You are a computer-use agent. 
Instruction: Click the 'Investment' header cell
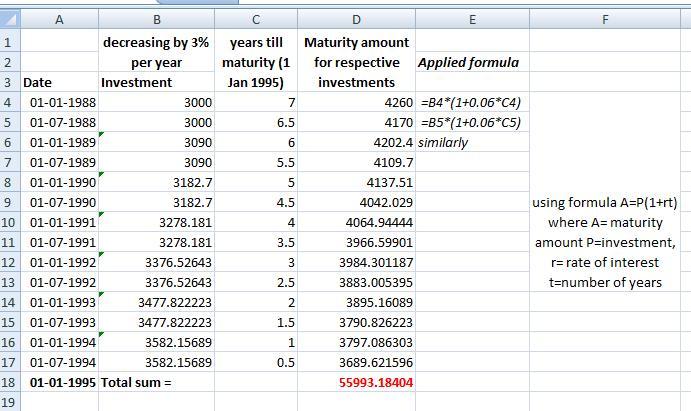coord(156,82)
